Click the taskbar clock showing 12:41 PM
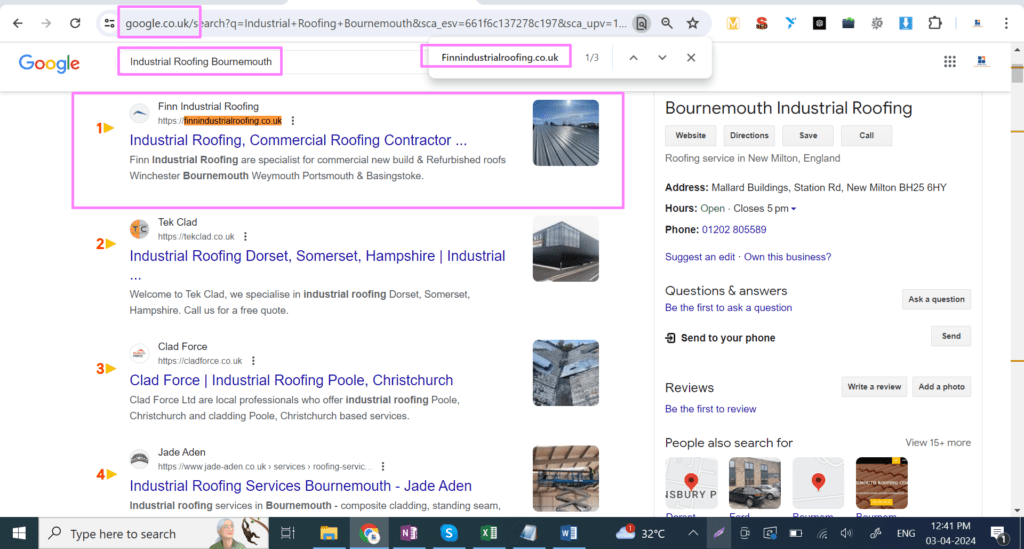The height and width of the screenshot is (549, 1024). pyautogui.click(x=950, y=533)
